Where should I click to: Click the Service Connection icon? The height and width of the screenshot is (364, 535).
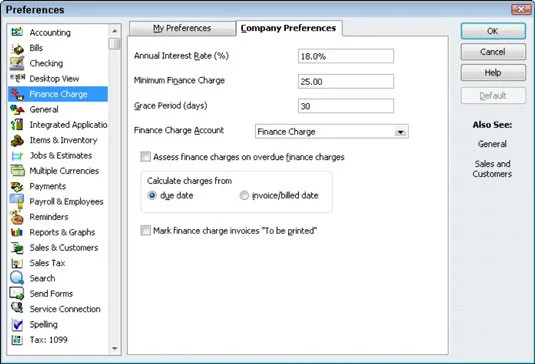point(17,308)
